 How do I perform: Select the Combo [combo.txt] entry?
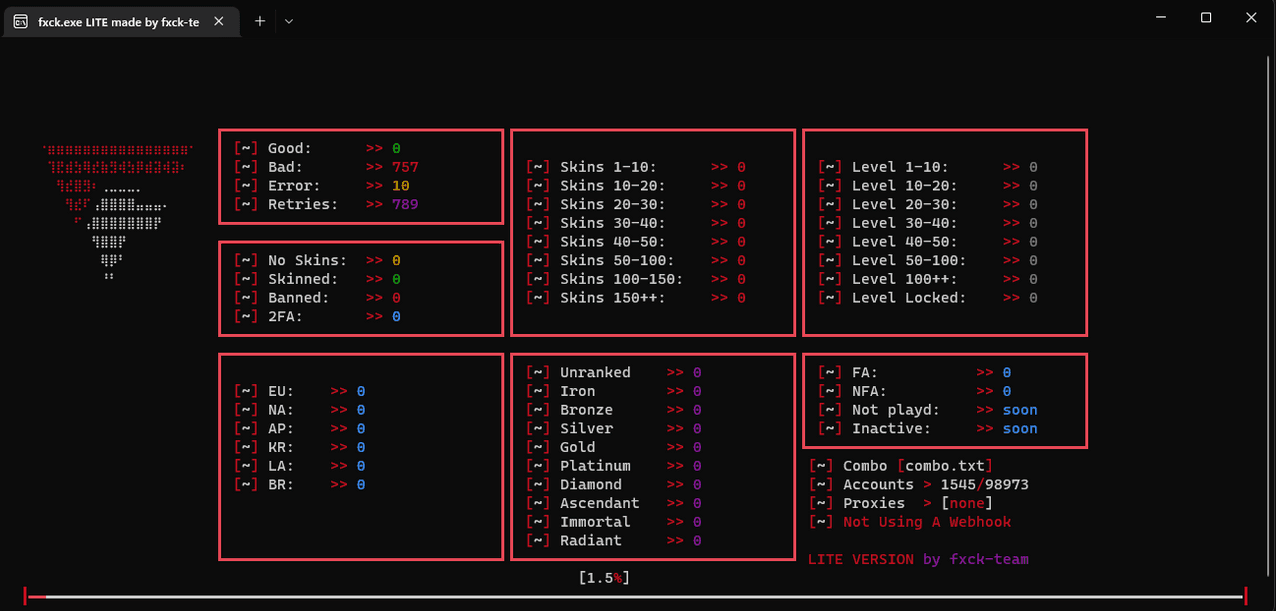900,465
